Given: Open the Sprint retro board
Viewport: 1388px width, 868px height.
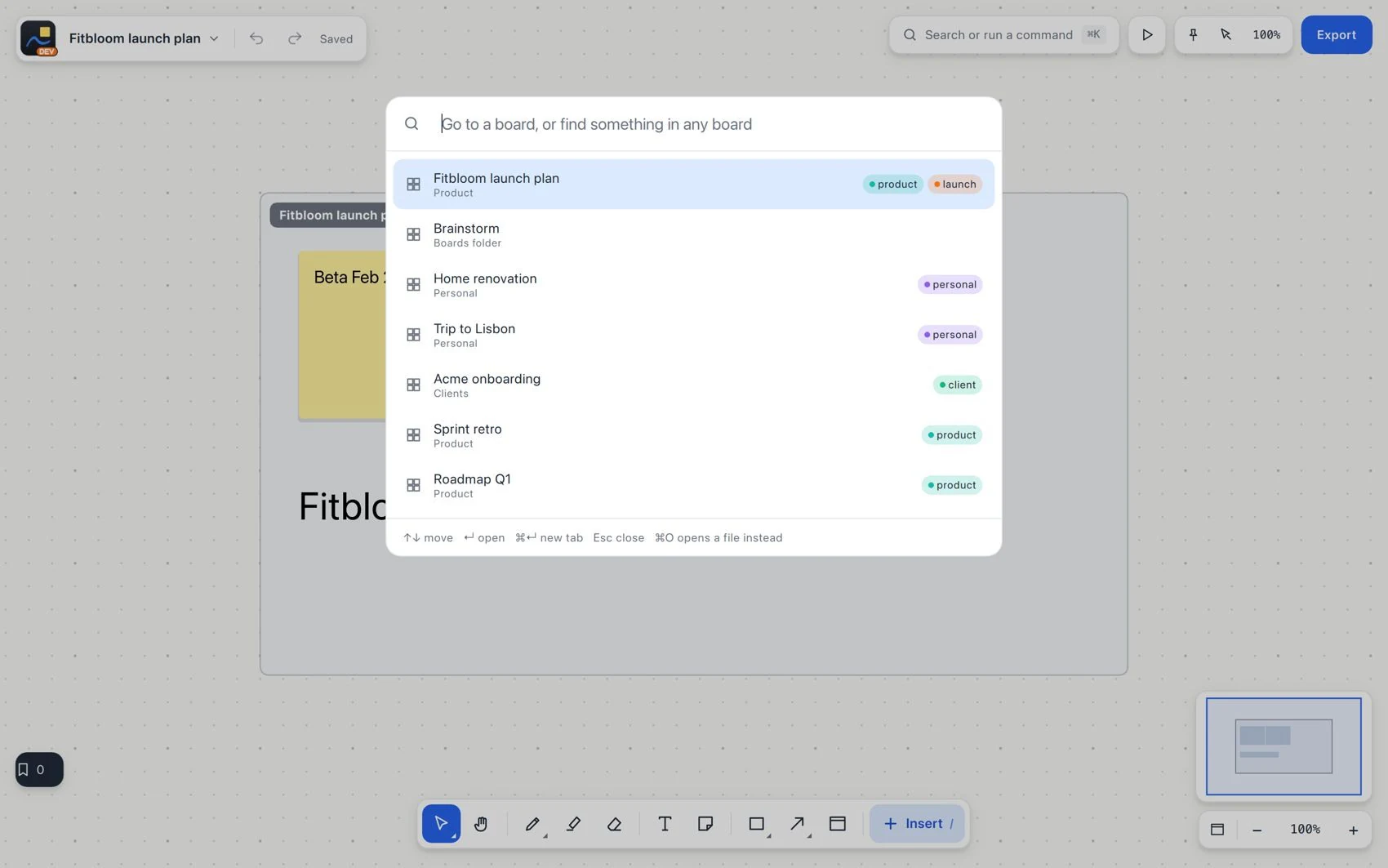Looking at the screenshot, I should (694, 434).
